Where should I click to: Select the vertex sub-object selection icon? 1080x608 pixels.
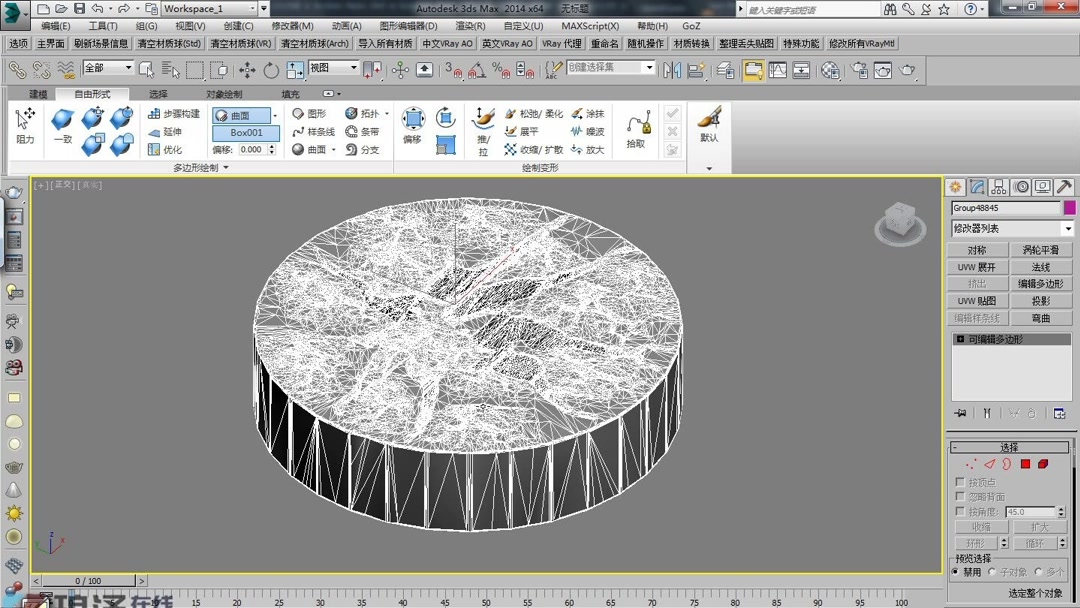[x=970, y=462]
